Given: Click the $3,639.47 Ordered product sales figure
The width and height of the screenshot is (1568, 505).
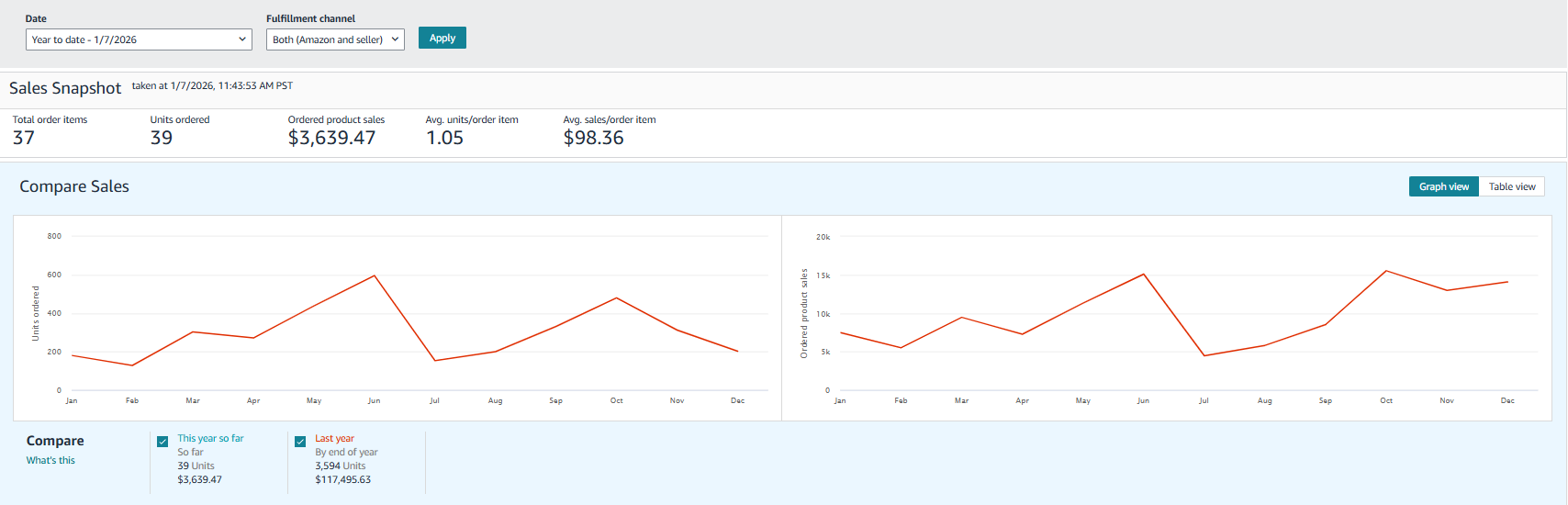Looking at the screenshot, I should click(331, 138).
